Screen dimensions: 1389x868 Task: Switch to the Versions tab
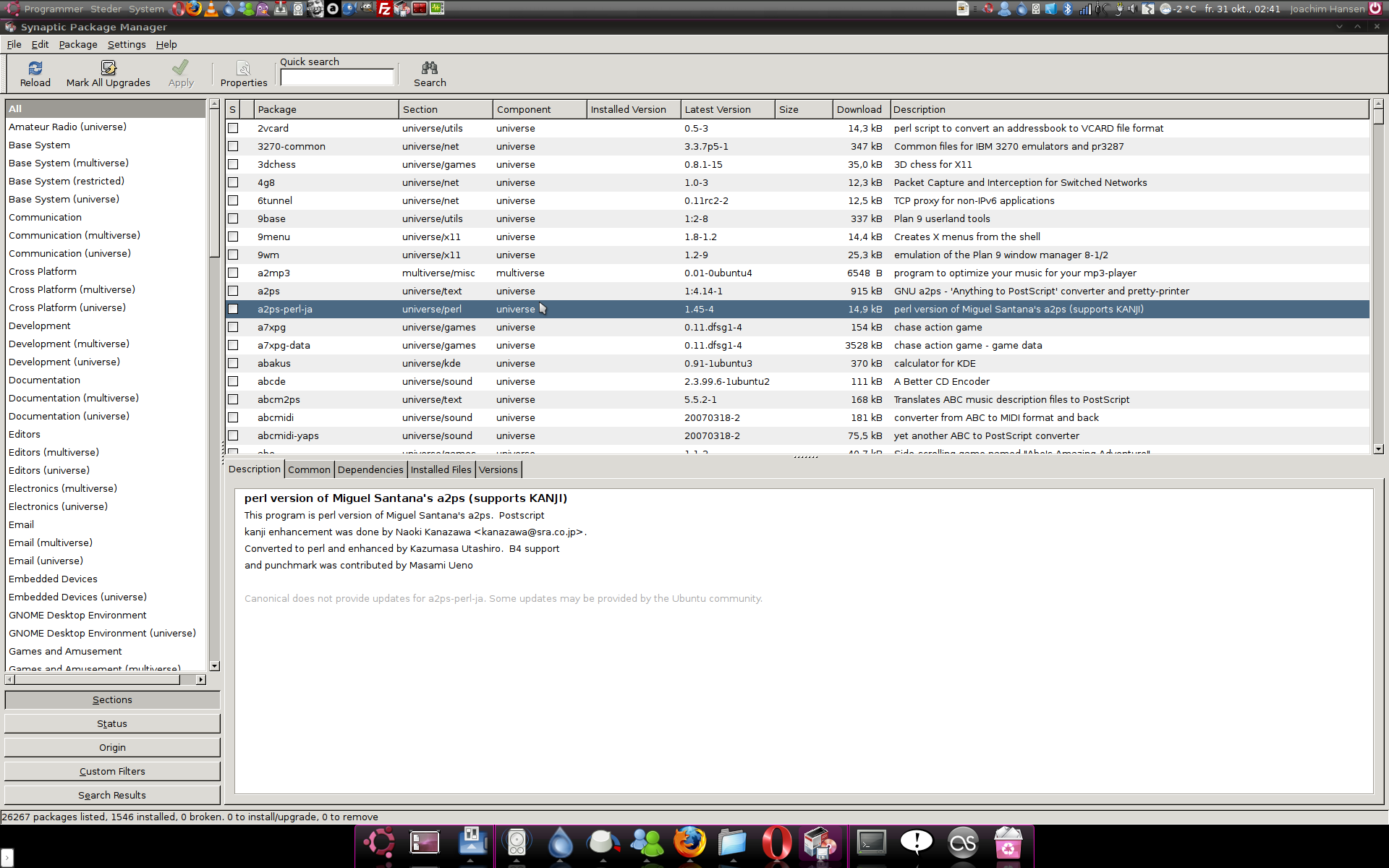tap(498, 469)
